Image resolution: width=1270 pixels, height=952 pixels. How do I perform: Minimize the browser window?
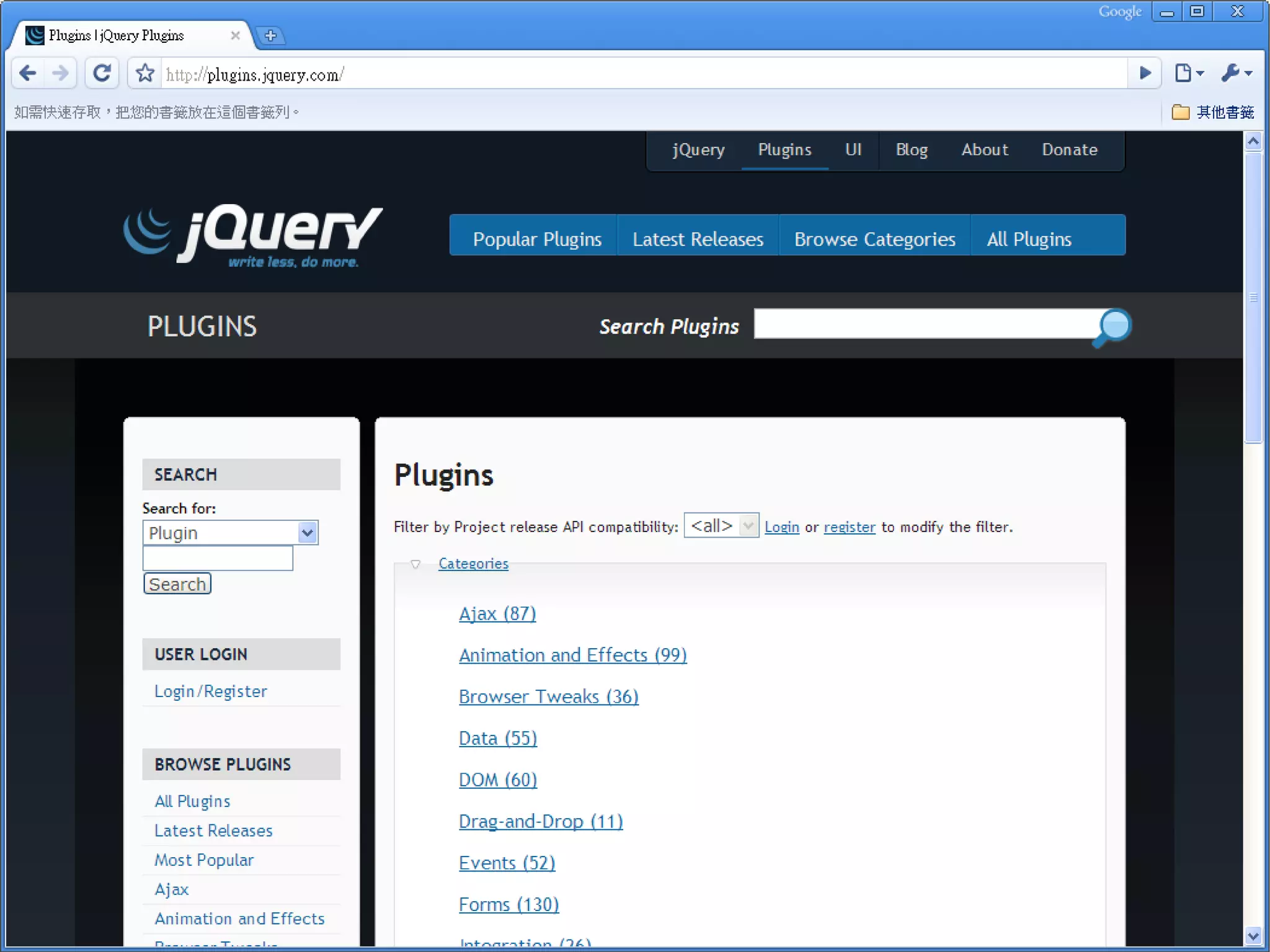click(1166, 12)
